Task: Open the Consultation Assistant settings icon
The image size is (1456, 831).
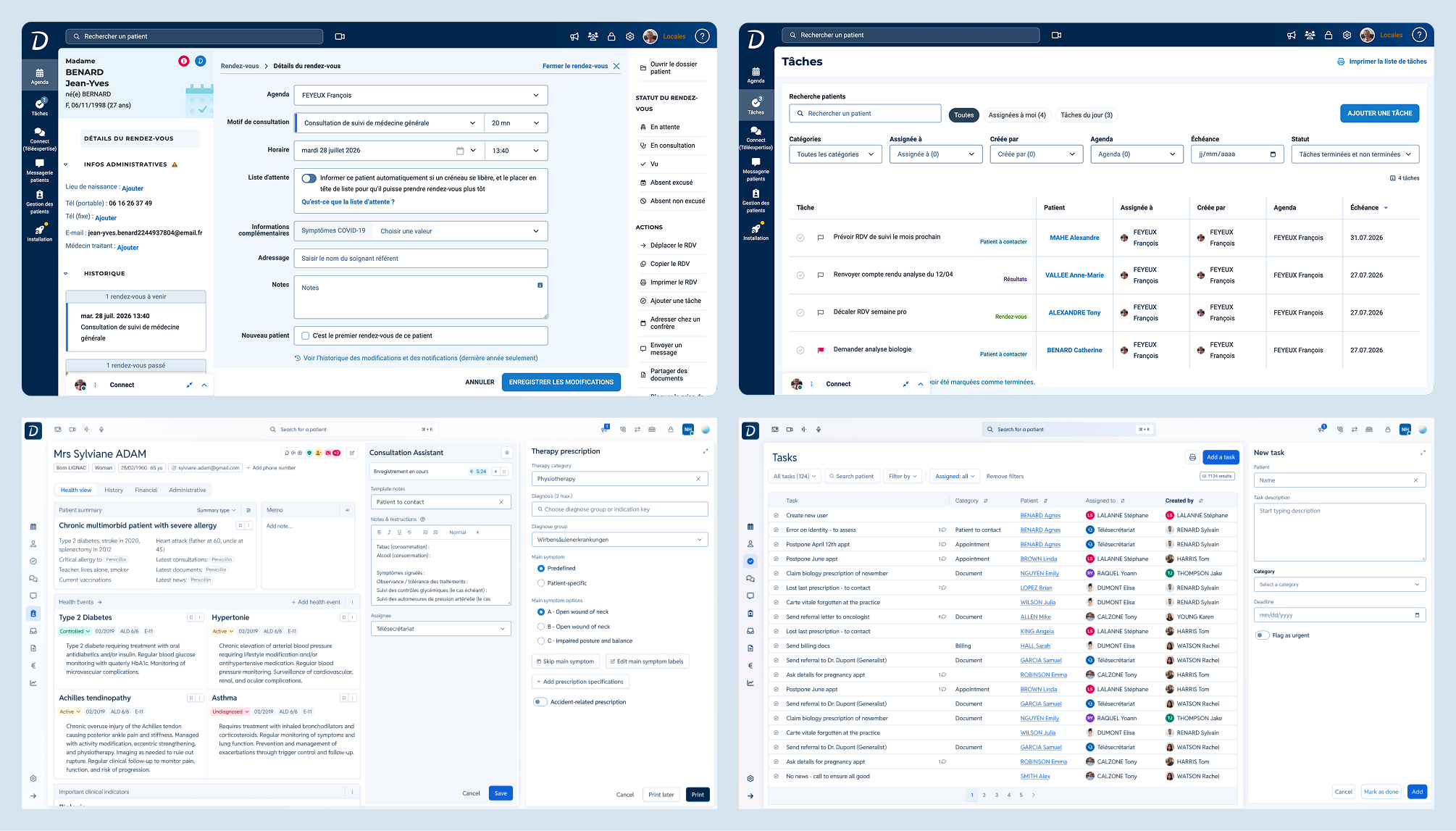Action: point(506,453)
